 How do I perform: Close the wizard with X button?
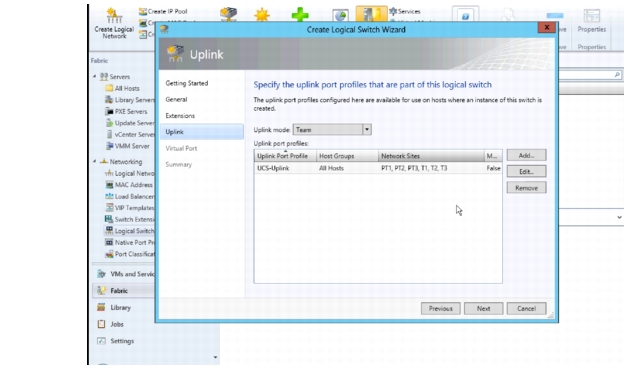coord(546,27)
